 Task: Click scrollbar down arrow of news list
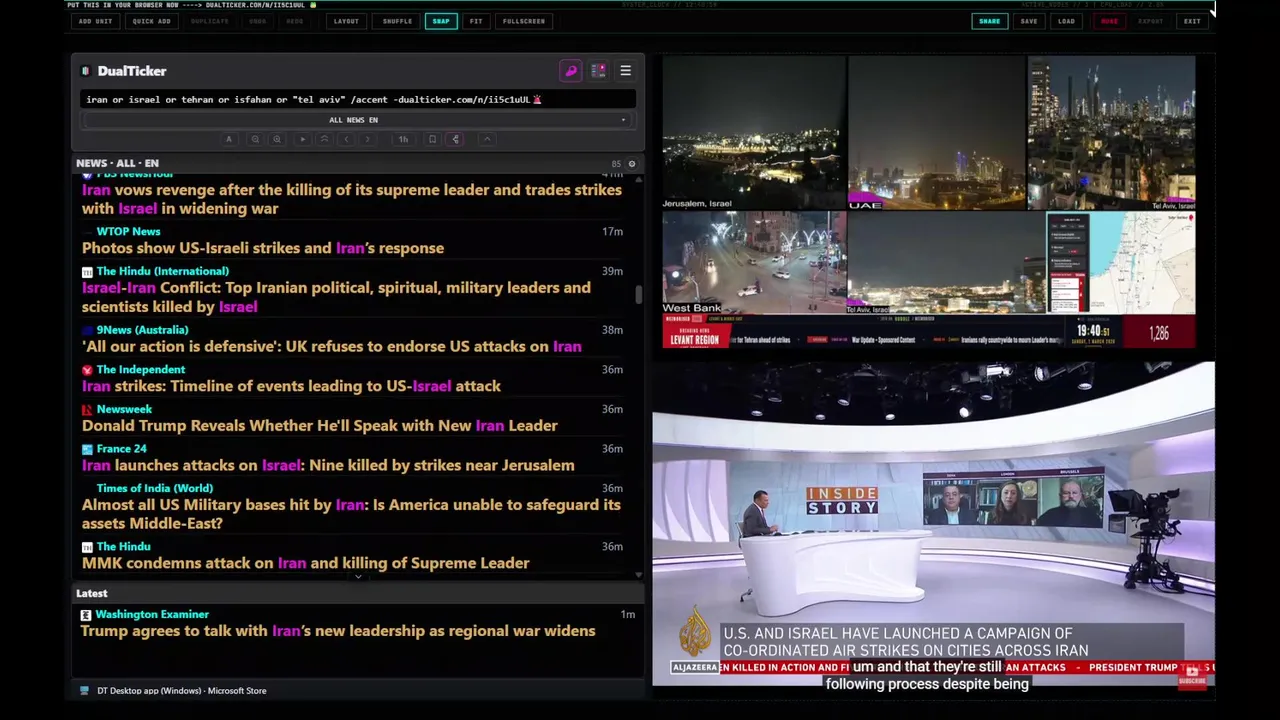[x=639, y=575]
